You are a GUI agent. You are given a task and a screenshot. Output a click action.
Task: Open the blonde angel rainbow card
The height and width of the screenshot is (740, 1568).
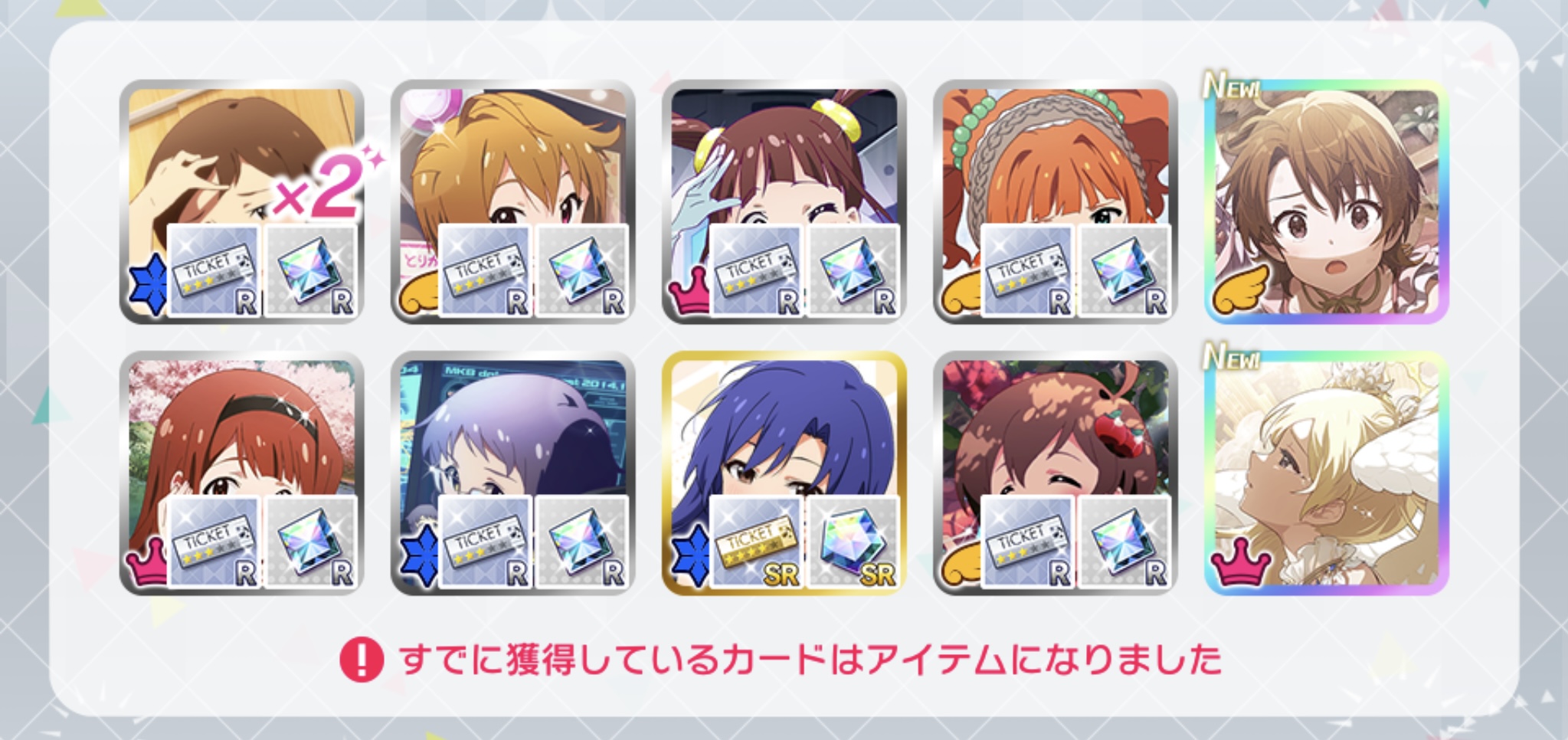tap(1327, 473)
